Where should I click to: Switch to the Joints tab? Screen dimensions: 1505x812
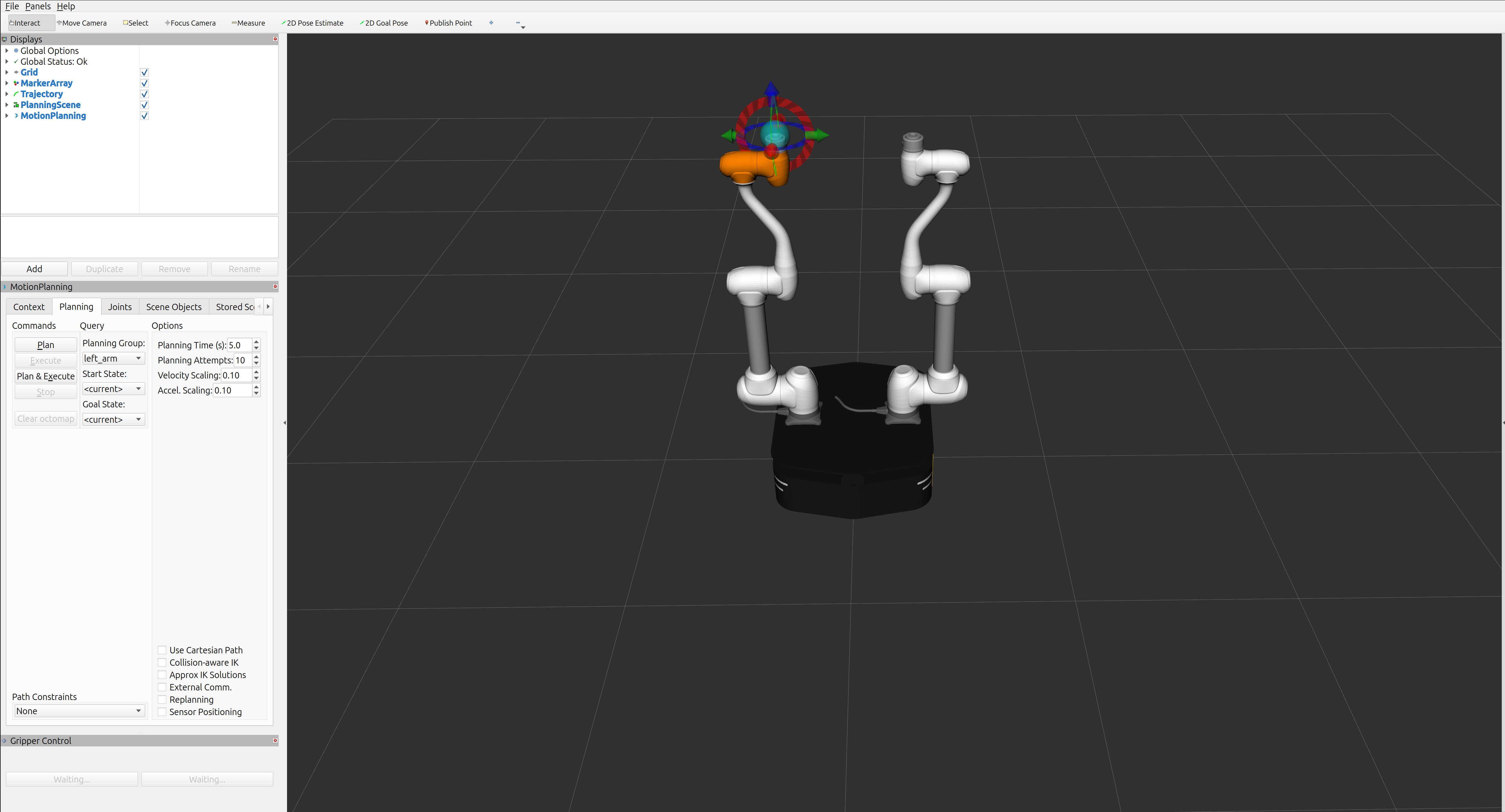(120, 307)
